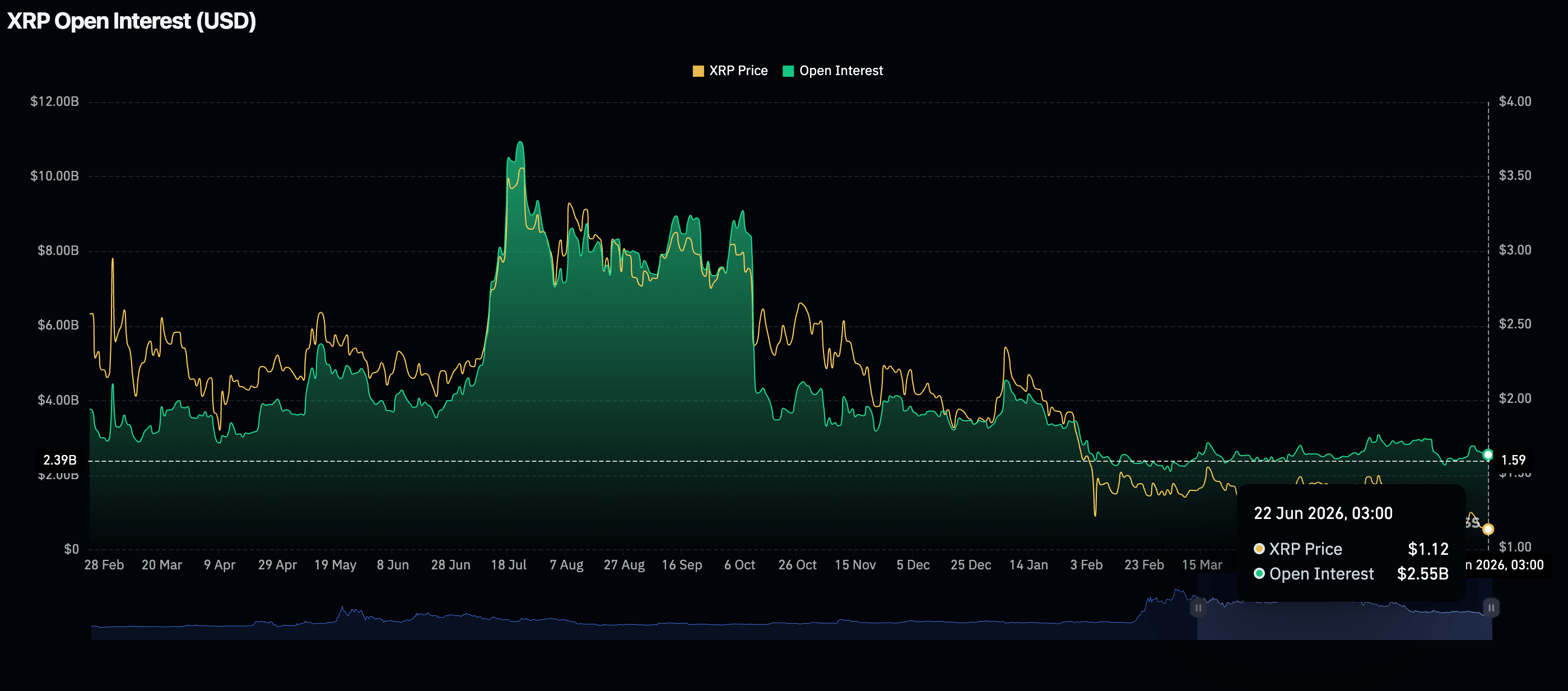This screenshot has height=691, width=1568.
Task: Grab the right range slider handle
Action: point(1491,607)
